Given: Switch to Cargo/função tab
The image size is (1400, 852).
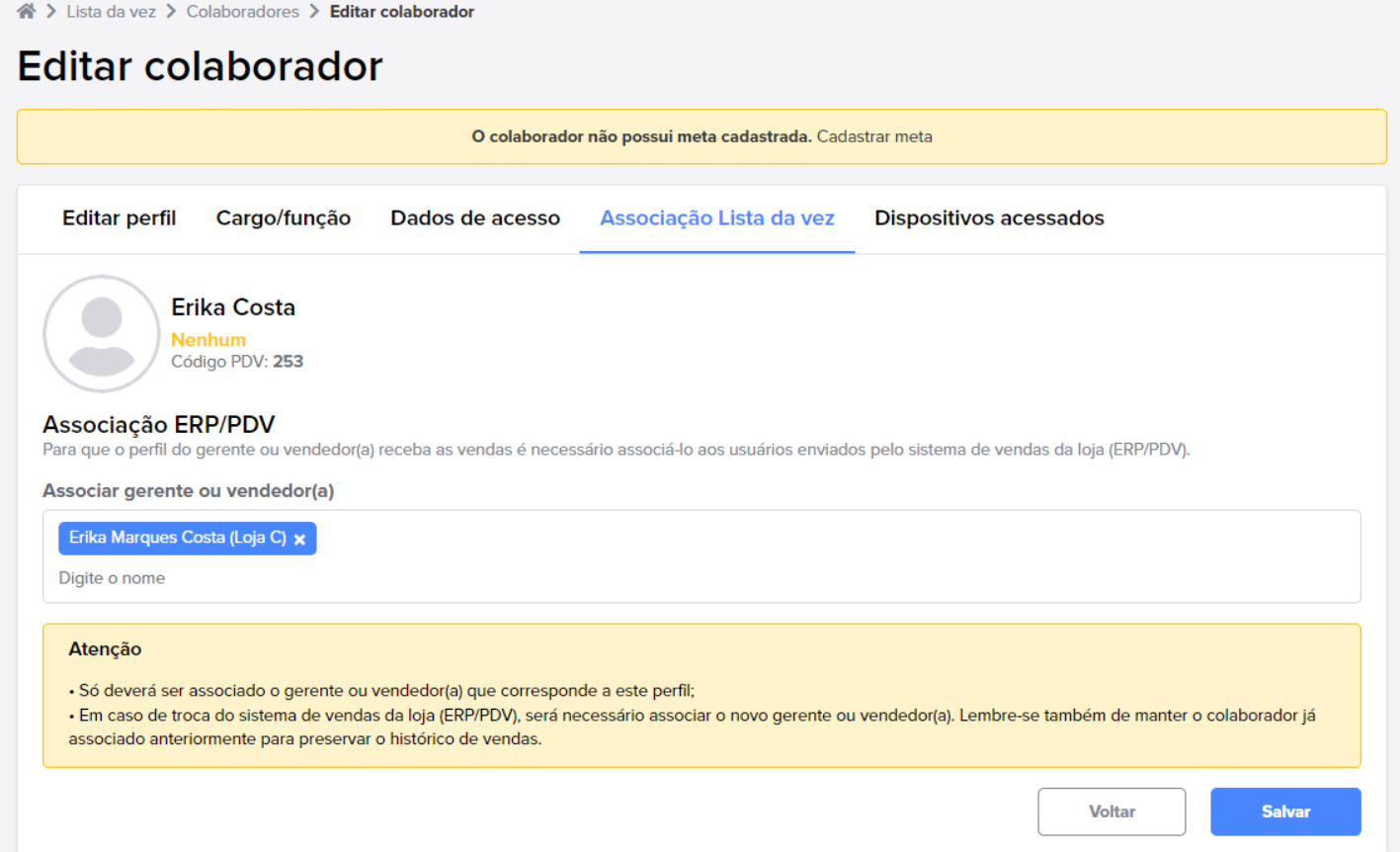Looking at the screenshot, I should [x=284, y=218].
